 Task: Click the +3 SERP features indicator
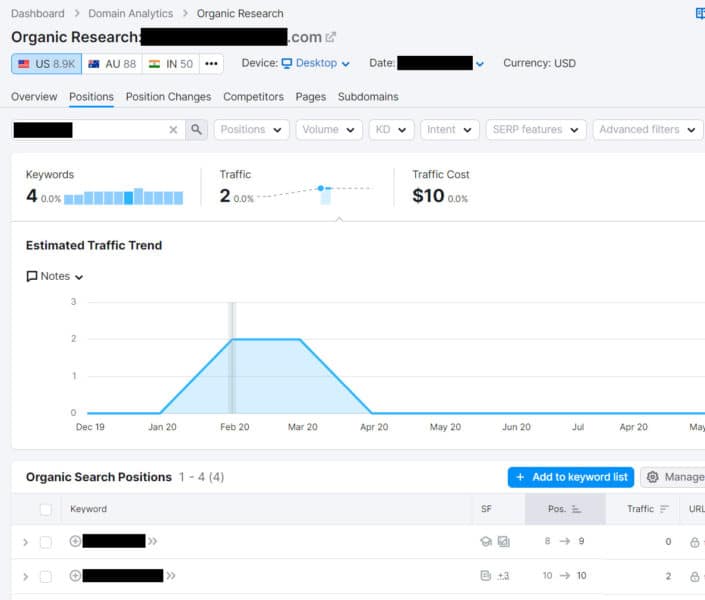tap(504, 576)
